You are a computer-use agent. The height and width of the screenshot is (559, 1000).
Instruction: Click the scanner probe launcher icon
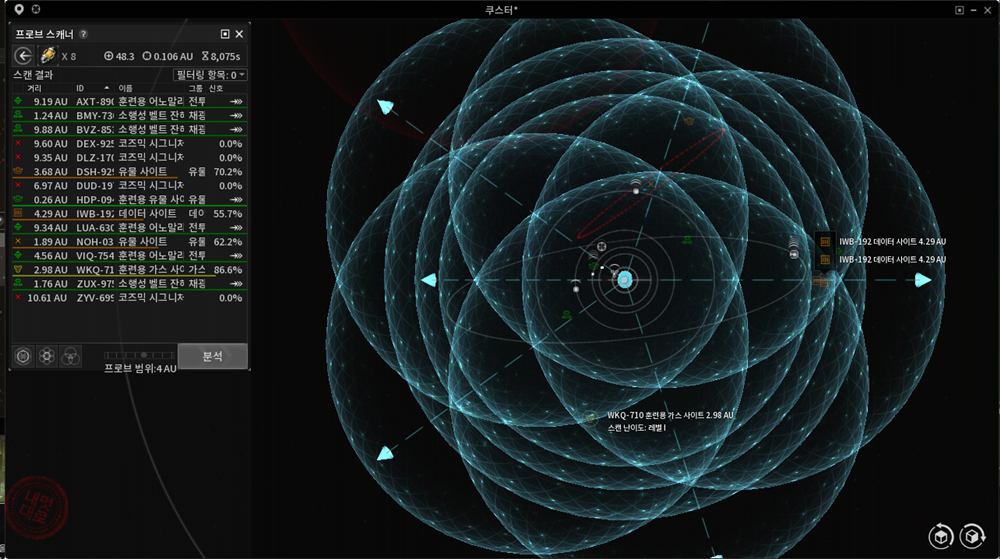[x=48, y=56]
